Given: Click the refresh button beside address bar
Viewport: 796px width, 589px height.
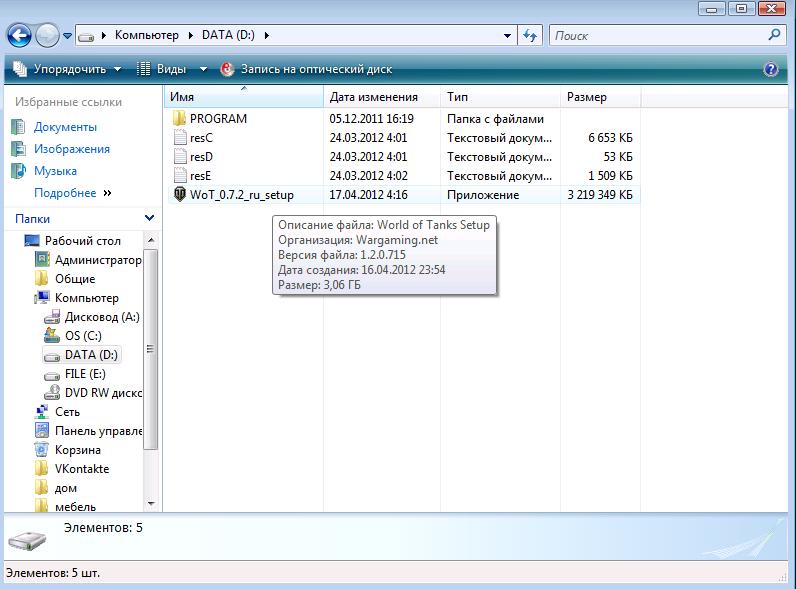Looking at the screenshot, I should pos(530,36).
